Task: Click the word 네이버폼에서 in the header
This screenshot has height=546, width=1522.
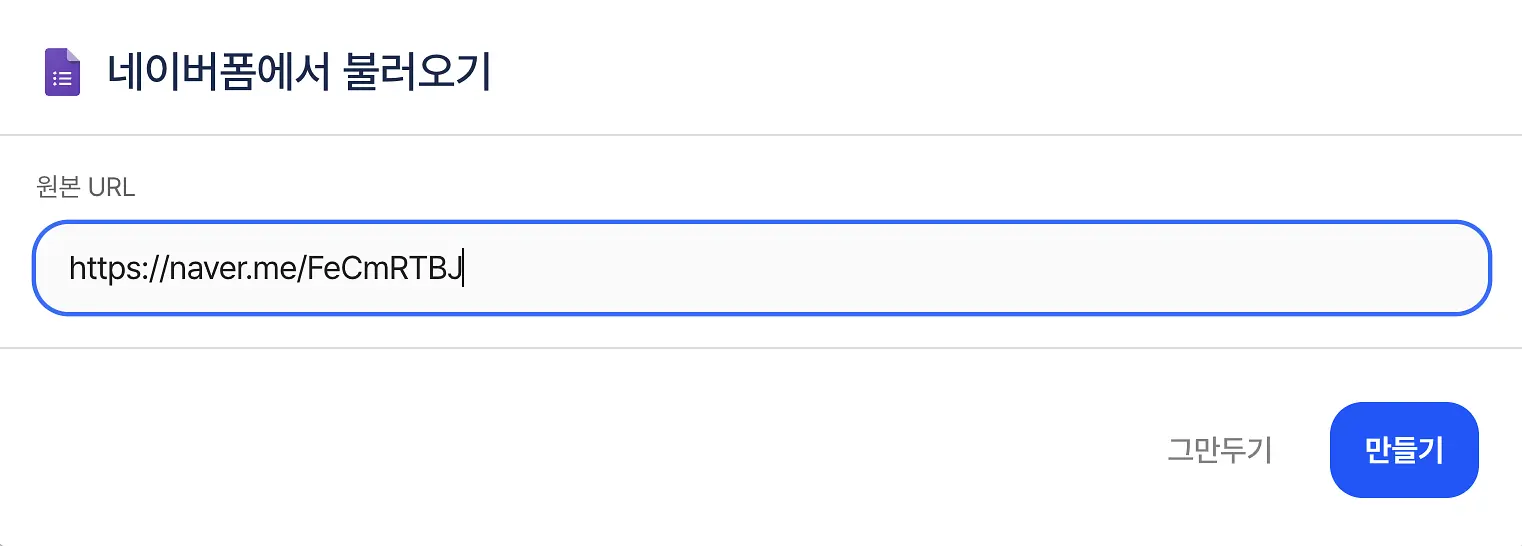Action: click(218, 73)
